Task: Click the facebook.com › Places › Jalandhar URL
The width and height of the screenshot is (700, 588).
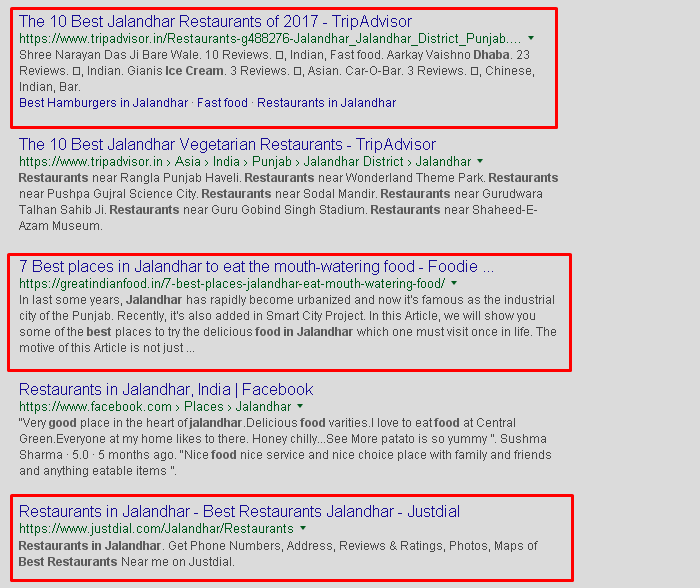Action: (x=155, y=407)
